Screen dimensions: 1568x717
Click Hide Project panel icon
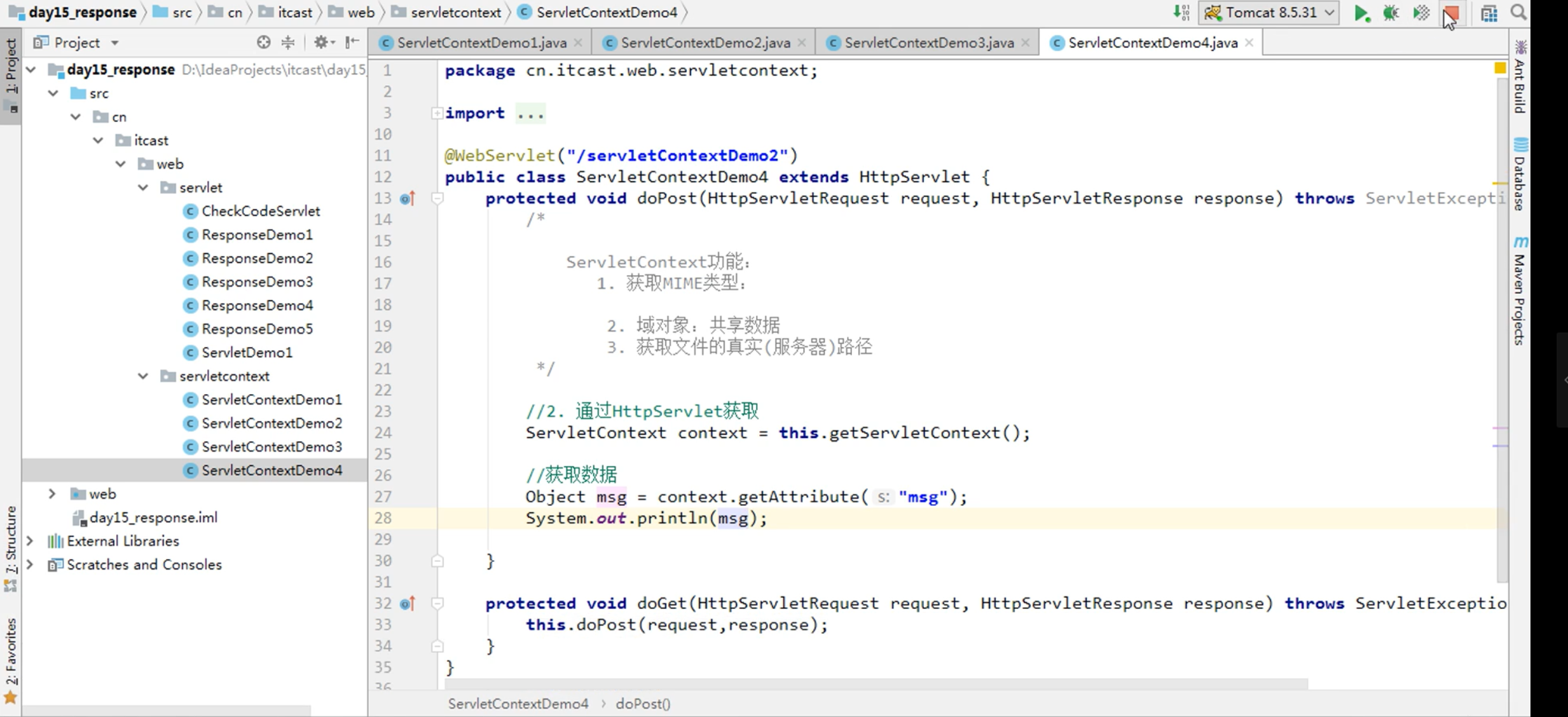coord(352,43)
